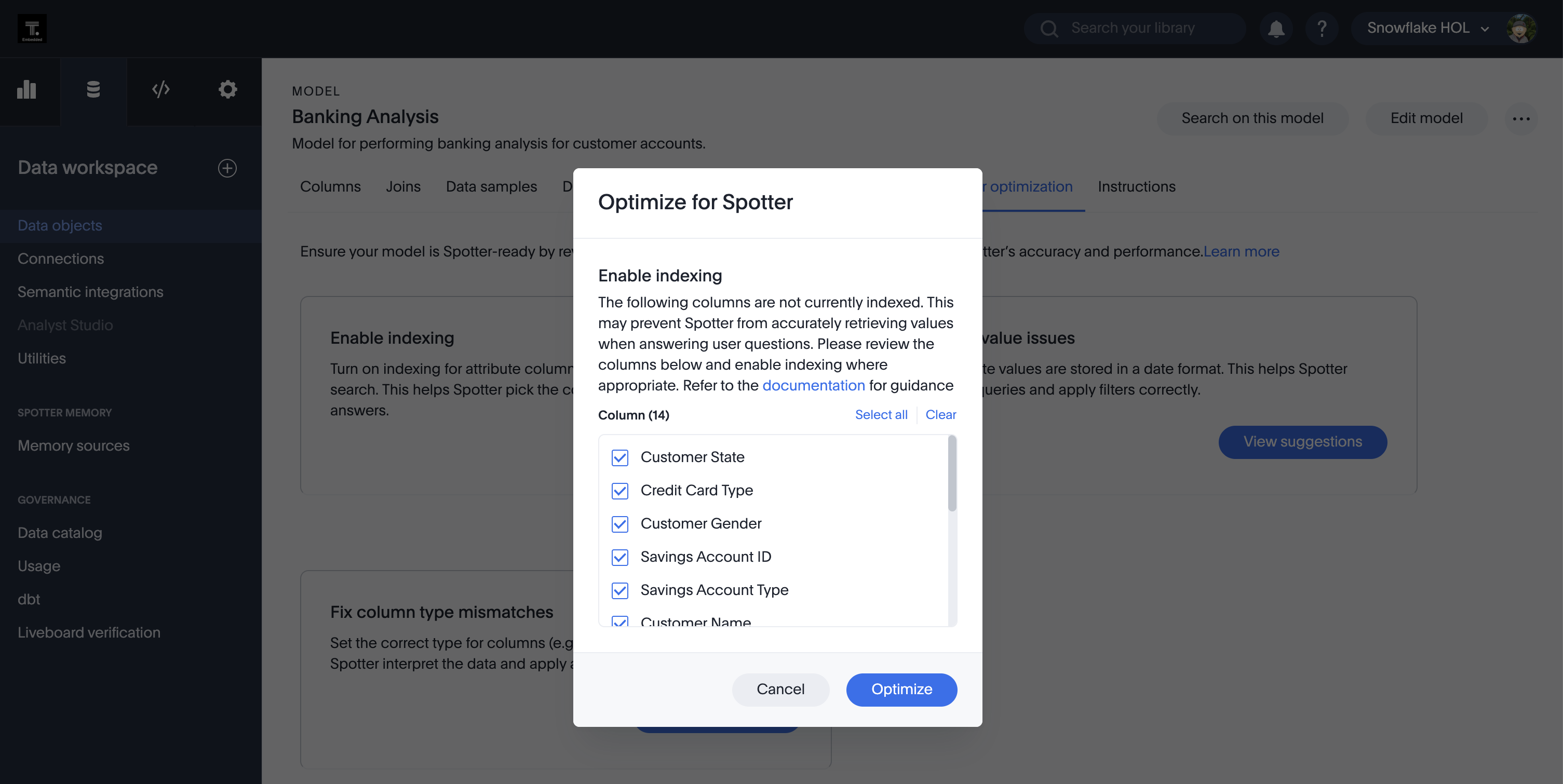The width and height of the screenshot is (1563, 784).
Task: Select the Data workspace database icon
Action: coord(93,90)
